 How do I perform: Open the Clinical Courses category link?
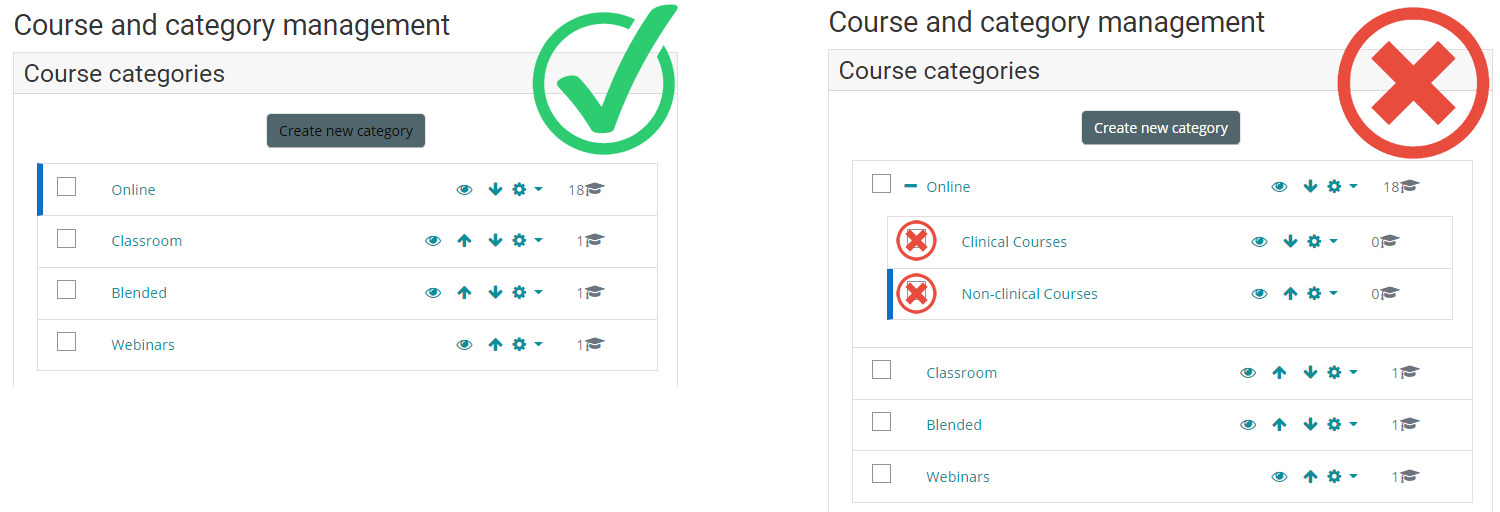click(1013, 242)
